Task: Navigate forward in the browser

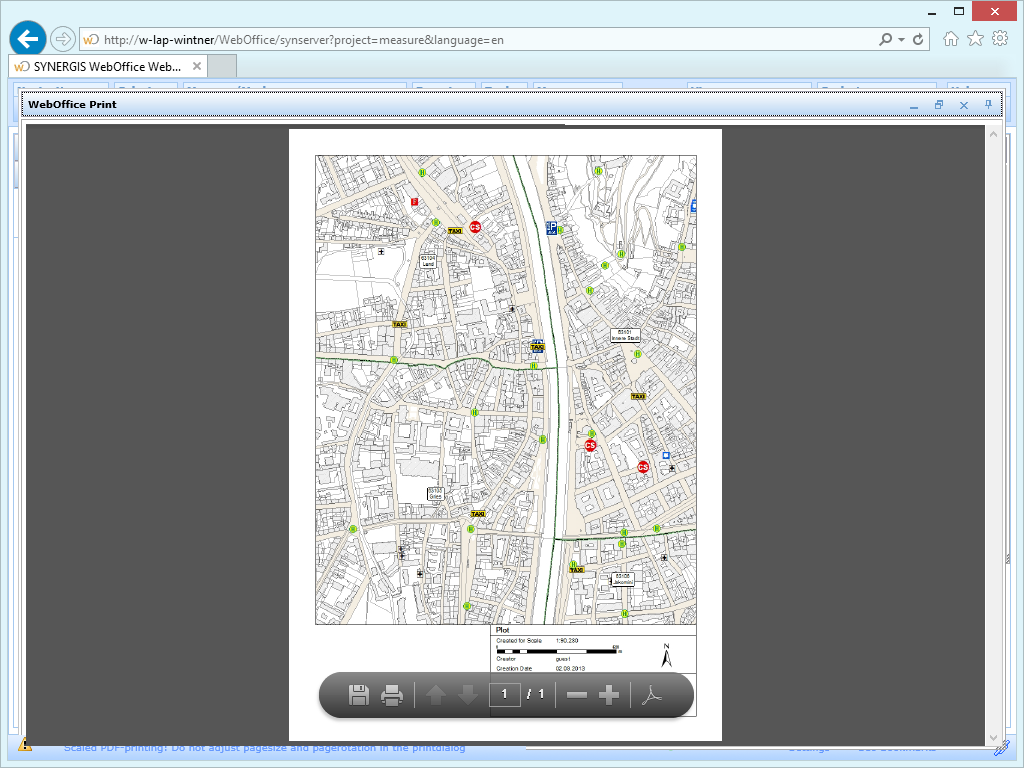Action: tap(62, 38)
